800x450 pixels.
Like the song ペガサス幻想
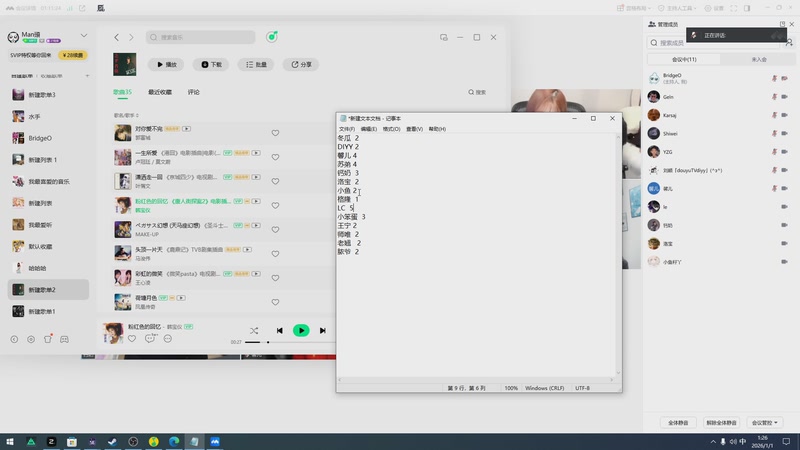point(276,230)
